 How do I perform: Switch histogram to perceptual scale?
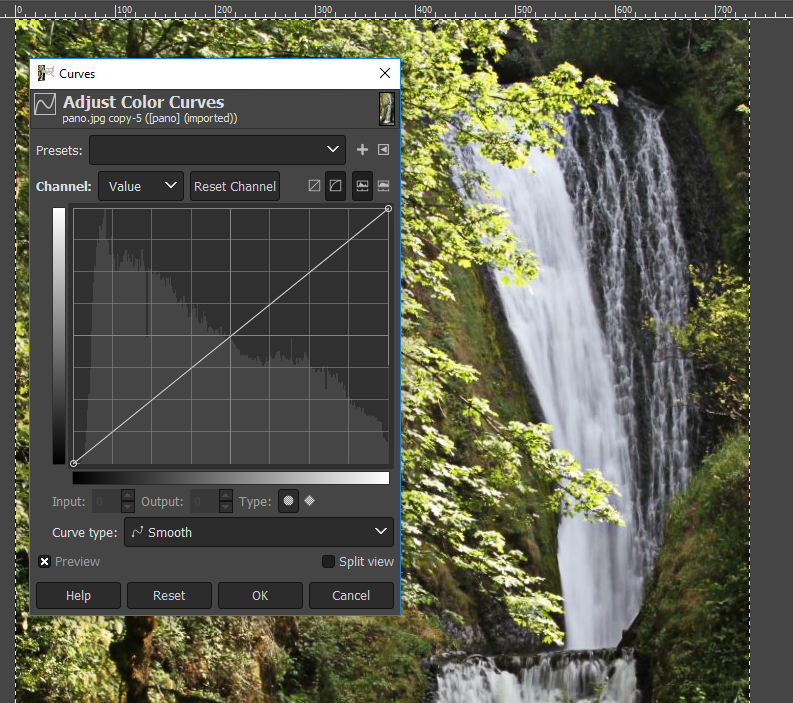[384, 186]
